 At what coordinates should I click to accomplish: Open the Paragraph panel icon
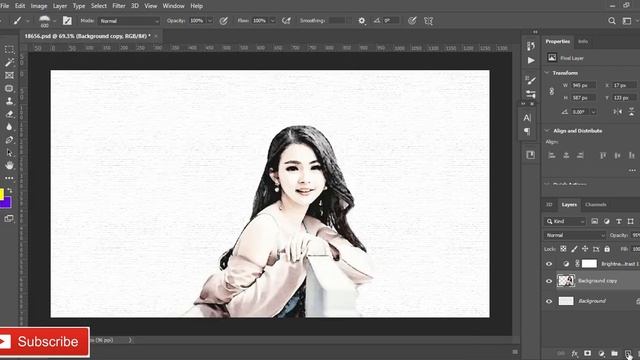[x=527, y=131]
